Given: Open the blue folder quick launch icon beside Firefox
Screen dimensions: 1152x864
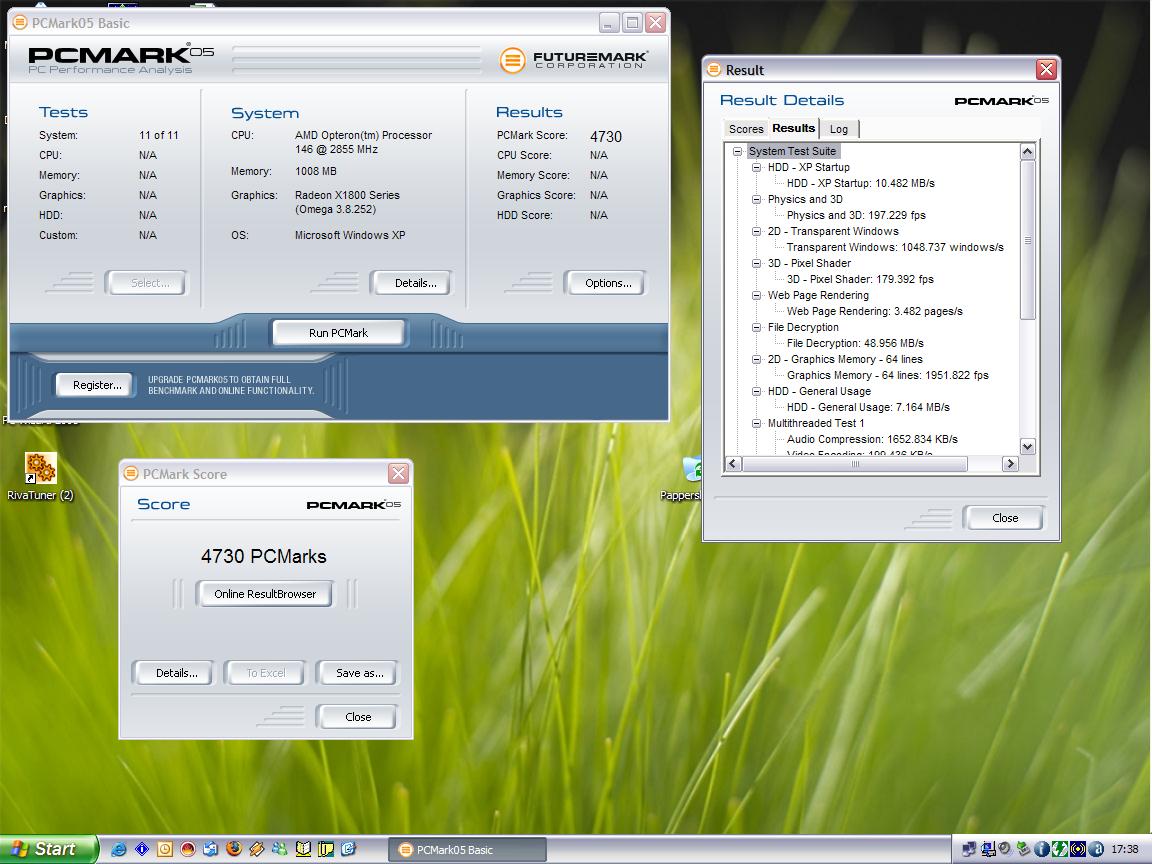Looking at the screenshot, I should click(210, 849).
